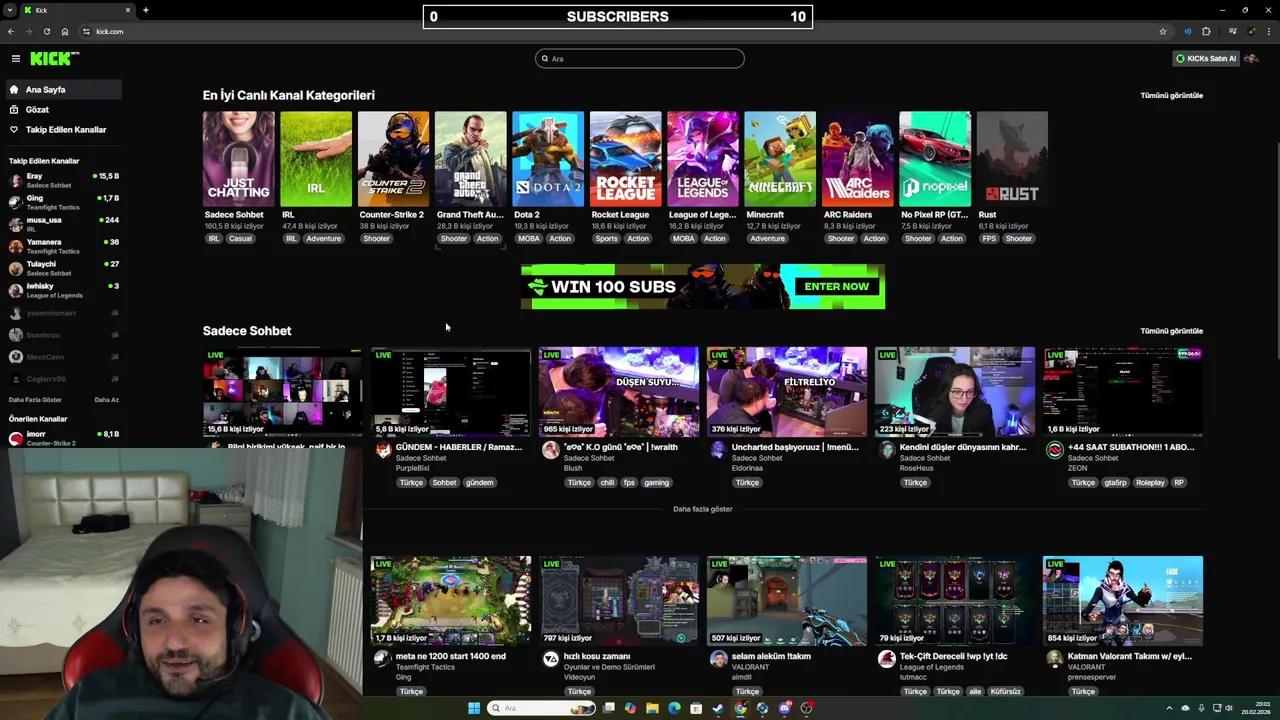This screenshot has width=1280, height=720.
Task: Click Tümünü görüntüle for Sadece Sohbet
Action: 1171,331
